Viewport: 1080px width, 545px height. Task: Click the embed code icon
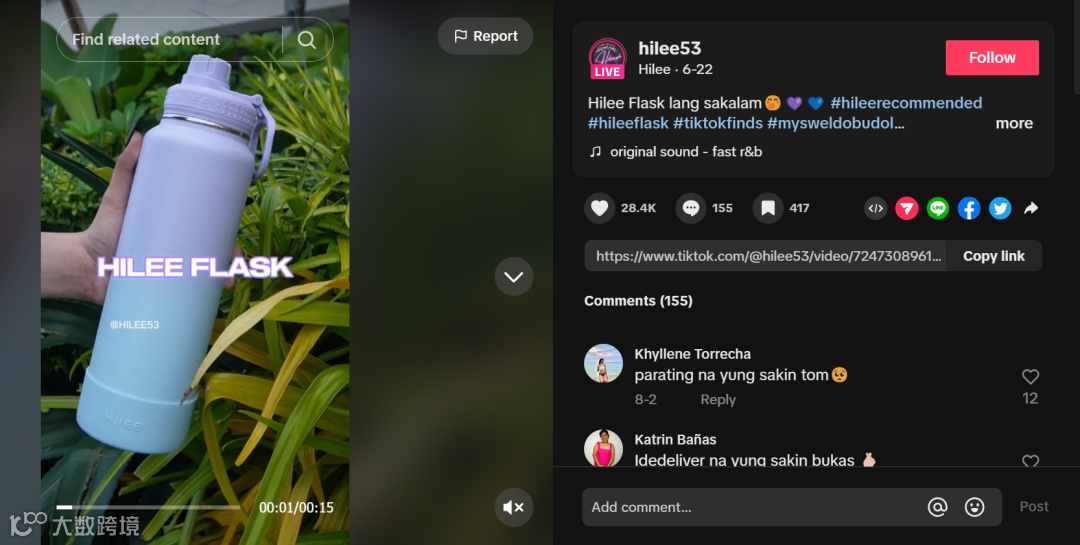(875, 208)
